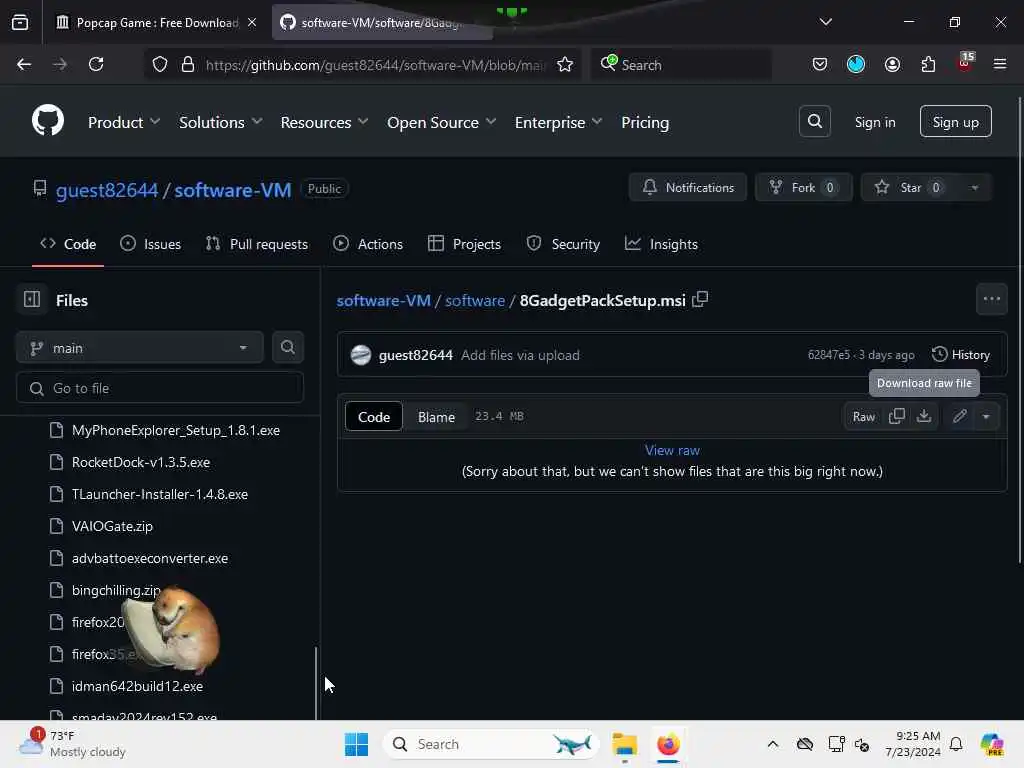Close the Popcap Game tab
This screenshot has width=1024, height=768.
click(252, 22)
